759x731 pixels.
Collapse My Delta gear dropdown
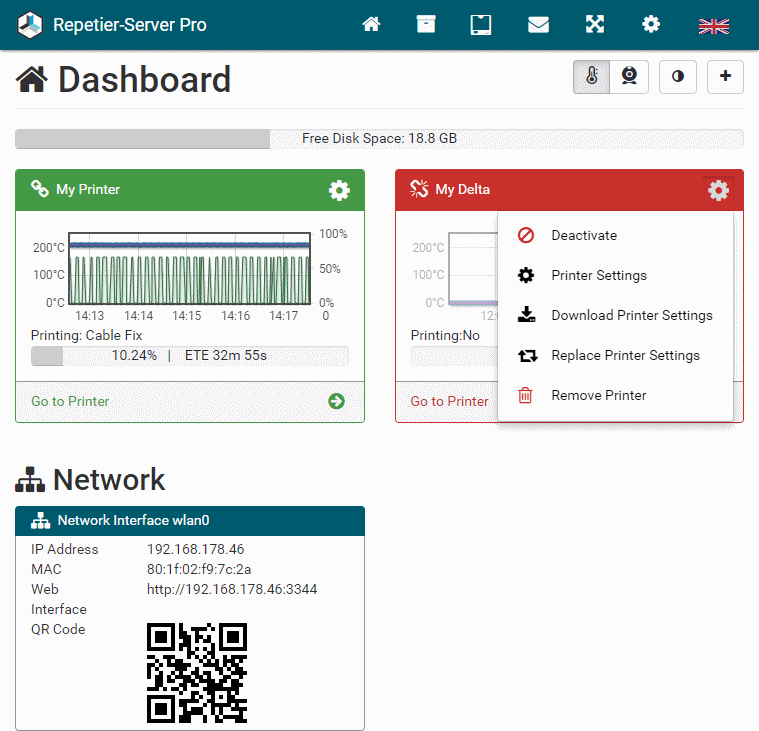718,190
